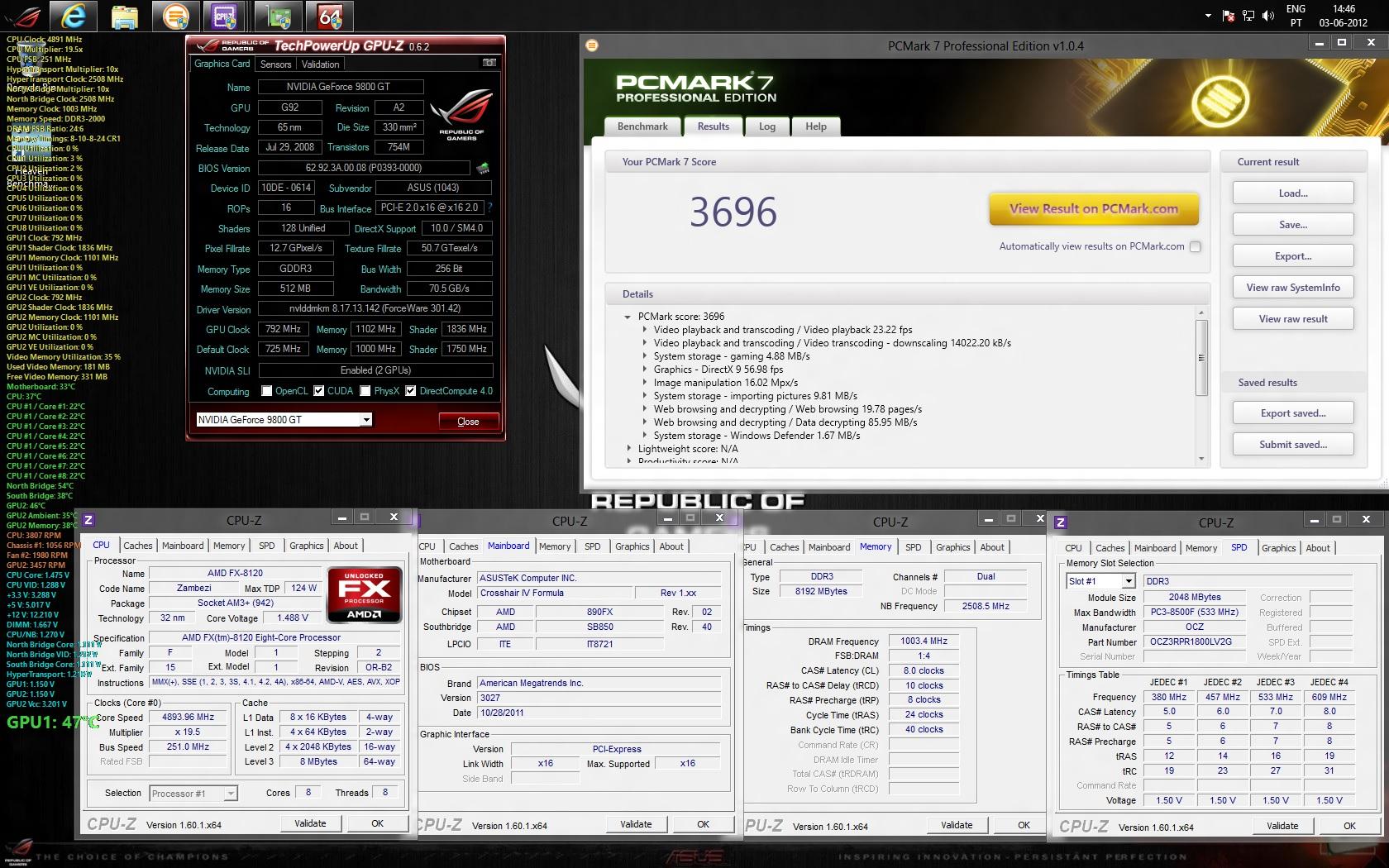Open the orange striped app on the taskbar
1389x868 pixels.
tap(175, 15)
